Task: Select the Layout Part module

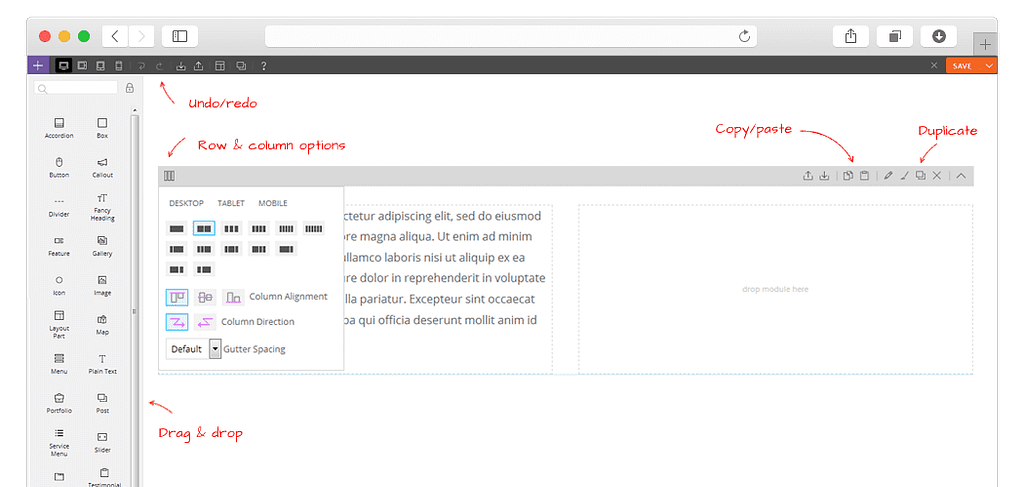Action: click(x=59, y=324)
